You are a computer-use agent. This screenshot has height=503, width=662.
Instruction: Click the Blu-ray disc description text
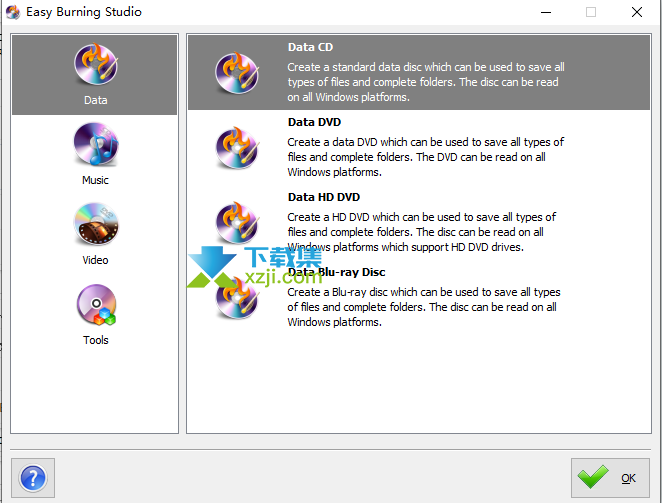coord(424,307)
